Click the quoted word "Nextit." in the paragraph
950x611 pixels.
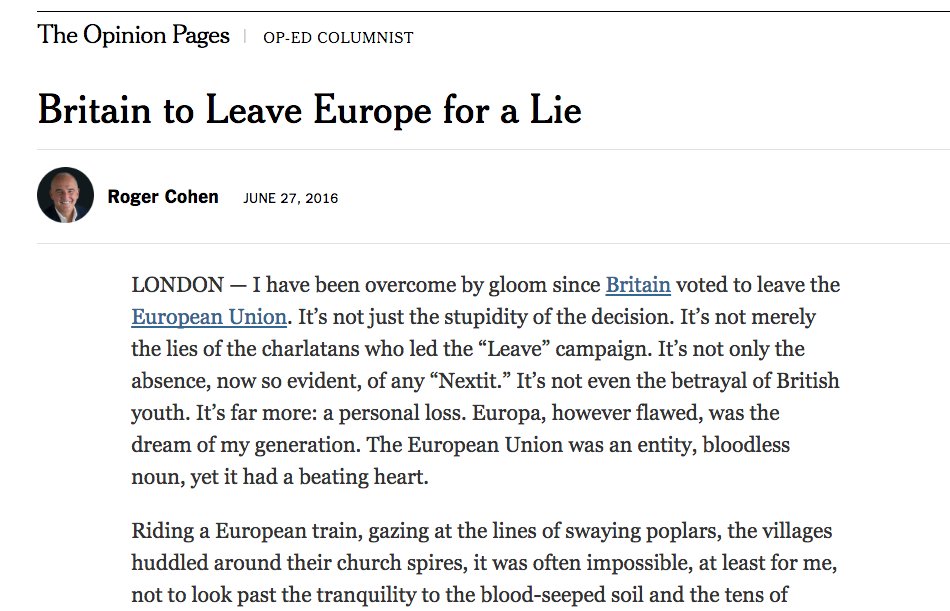pyautogui.click(x=460, y=381)
